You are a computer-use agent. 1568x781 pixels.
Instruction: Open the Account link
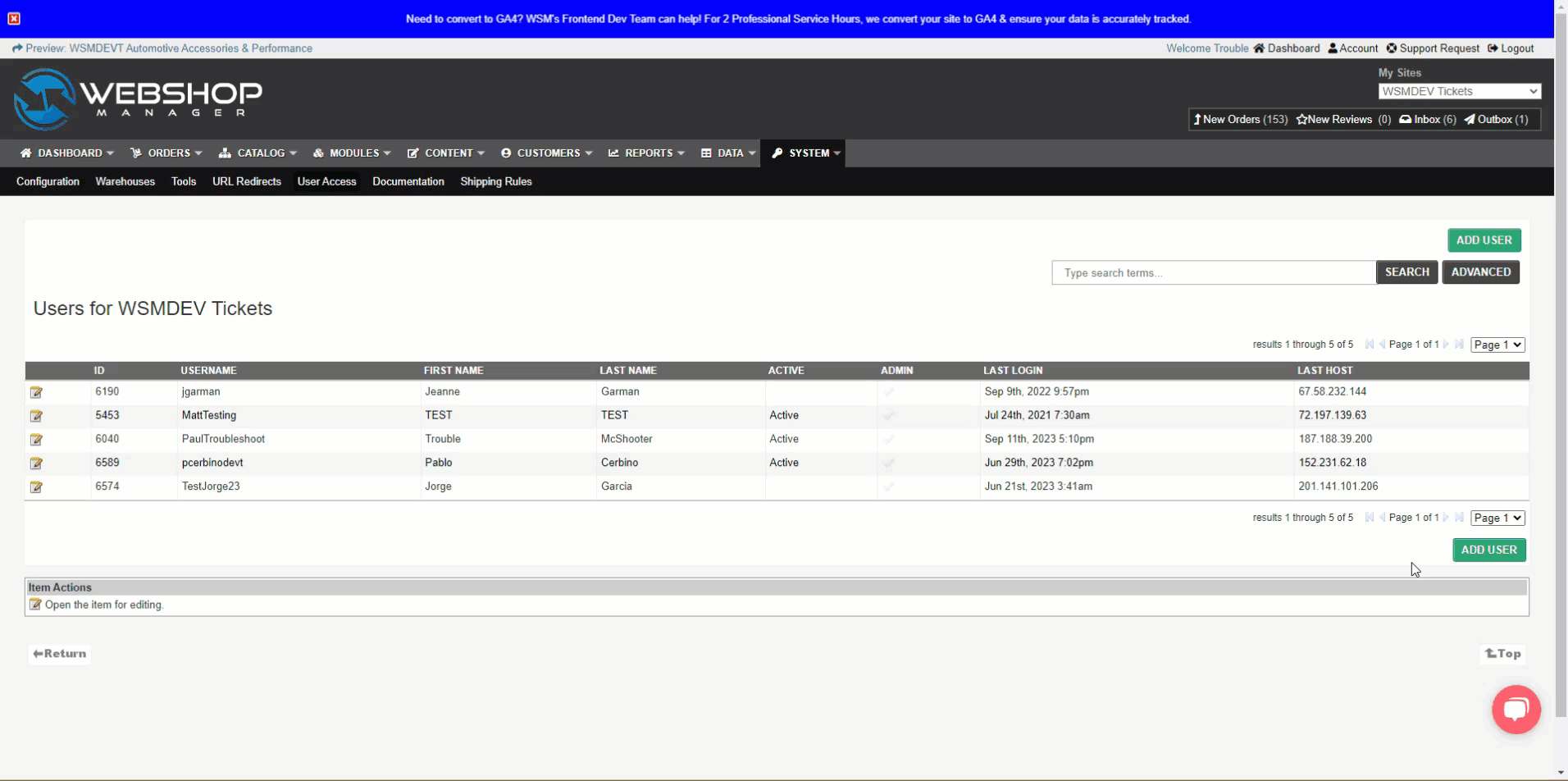[x=1352, y=48]
